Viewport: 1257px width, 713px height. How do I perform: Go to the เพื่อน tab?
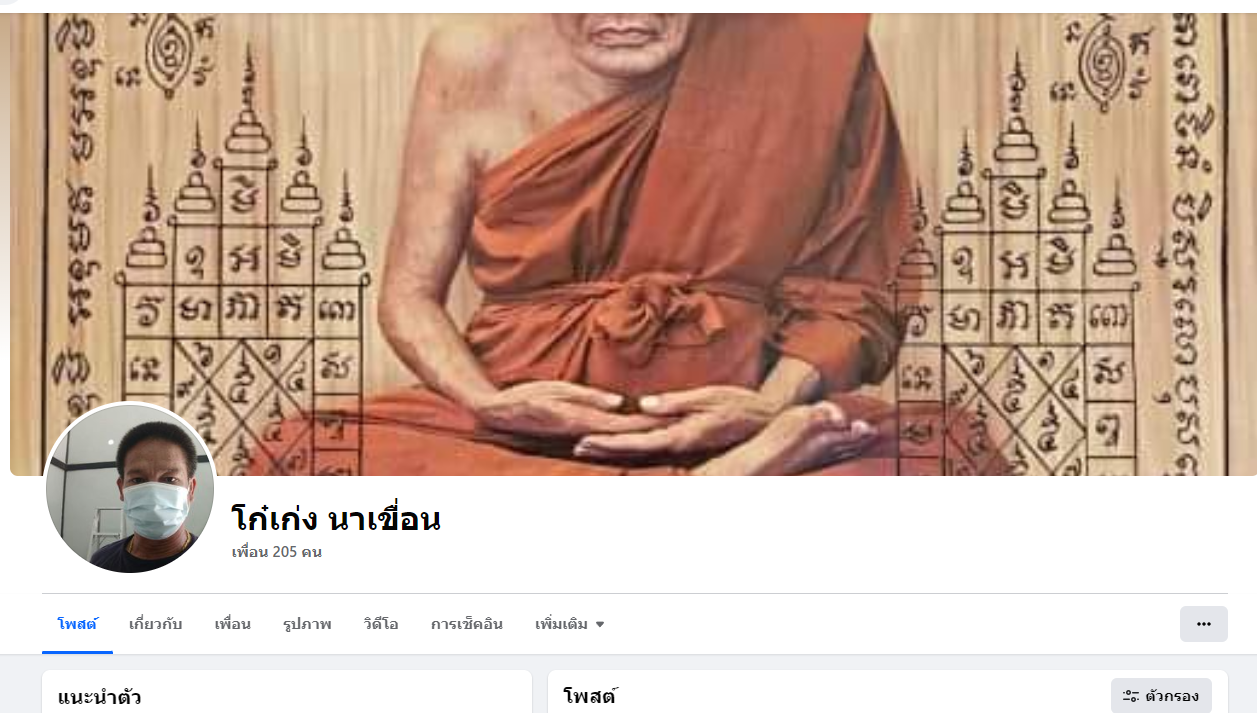coord(232,624)
